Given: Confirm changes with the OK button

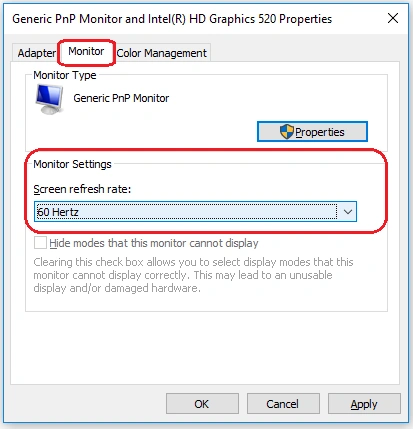Looking at the screenshot, I should point(202,404).
